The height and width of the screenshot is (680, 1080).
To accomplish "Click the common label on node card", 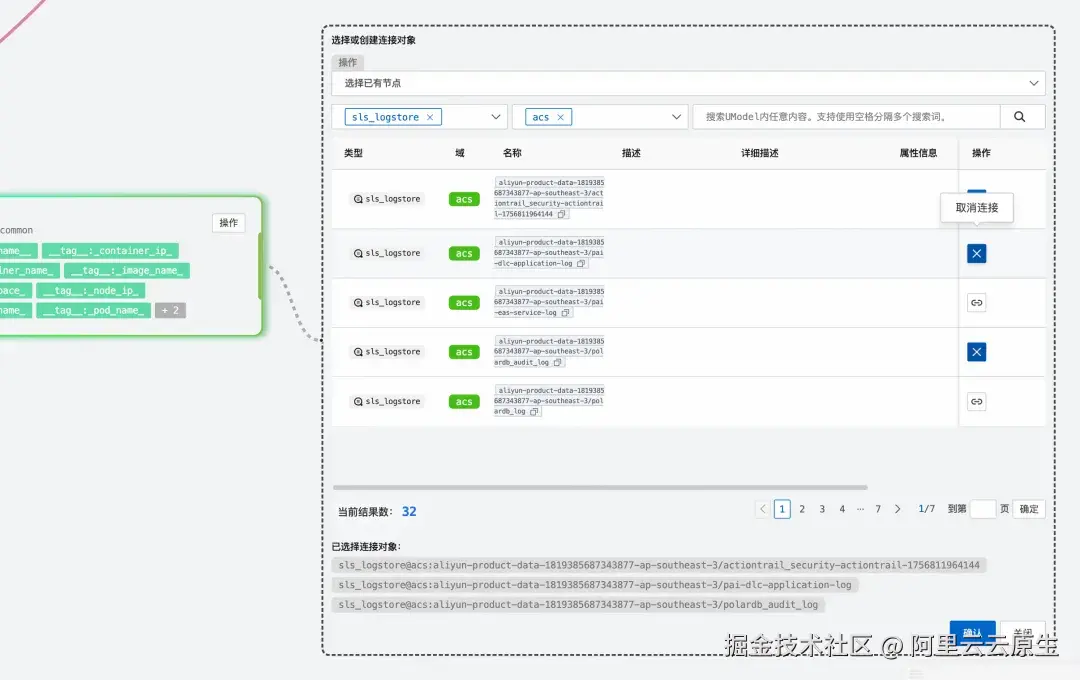I will (17, 230).
